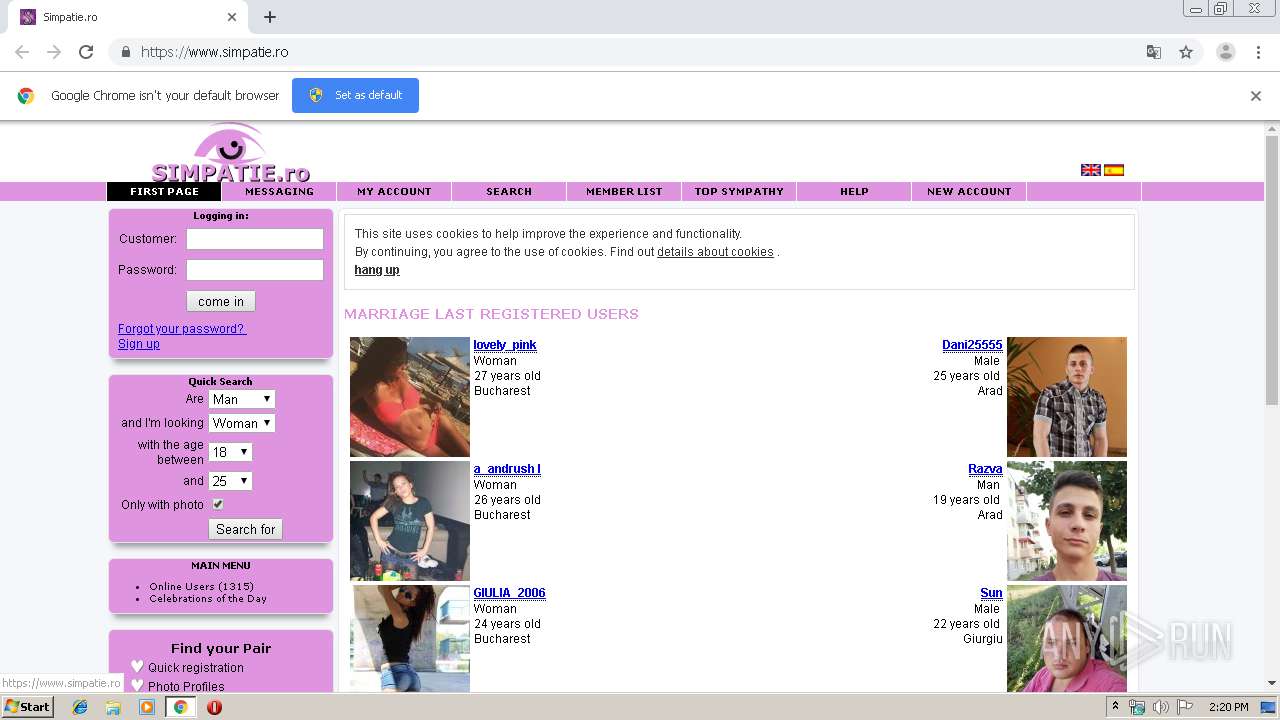
Task: Click the Action Center flag tray icon
Action: 1185,707
